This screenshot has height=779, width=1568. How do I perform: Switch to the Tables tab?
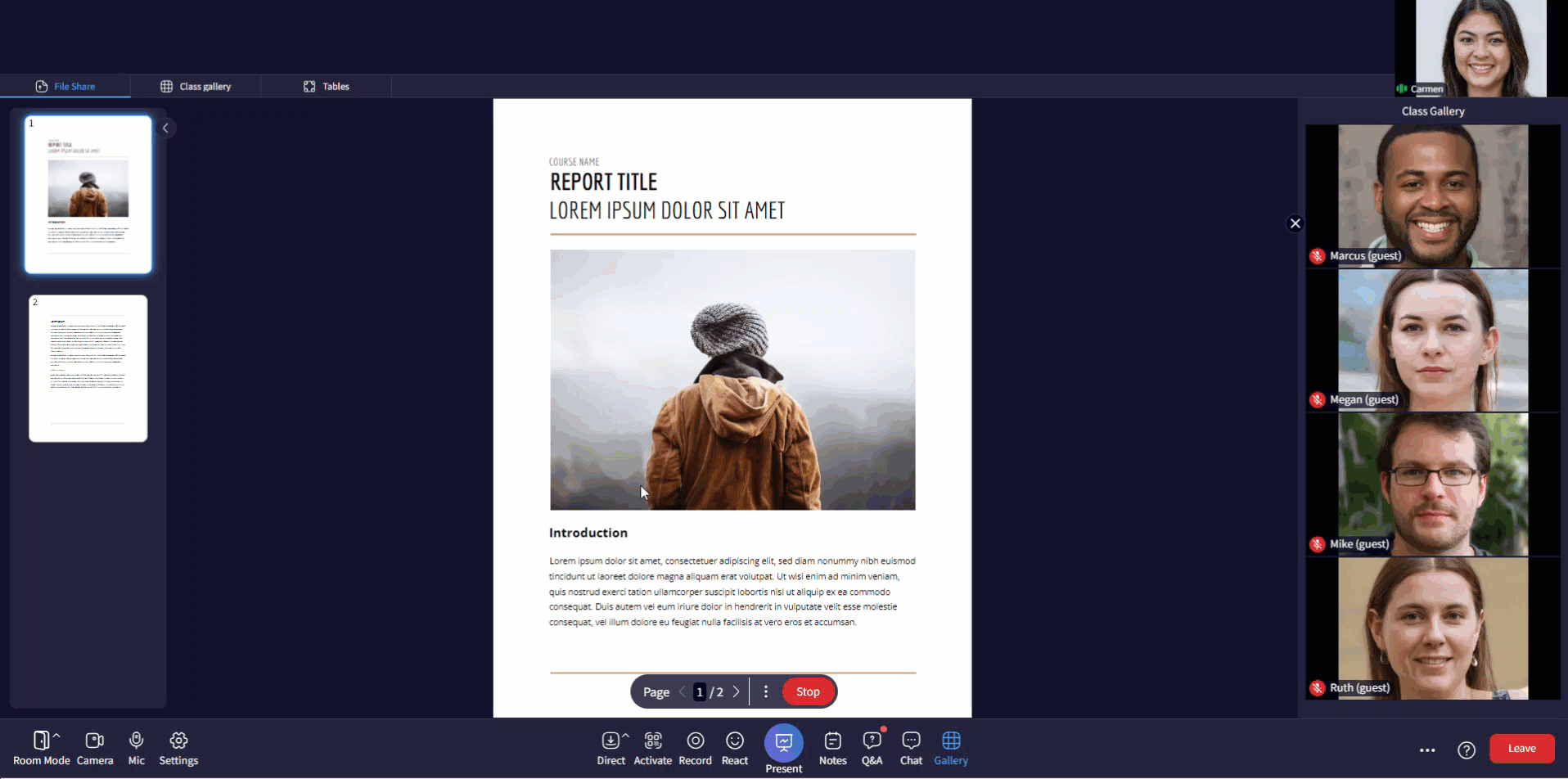tap(326, 87)
